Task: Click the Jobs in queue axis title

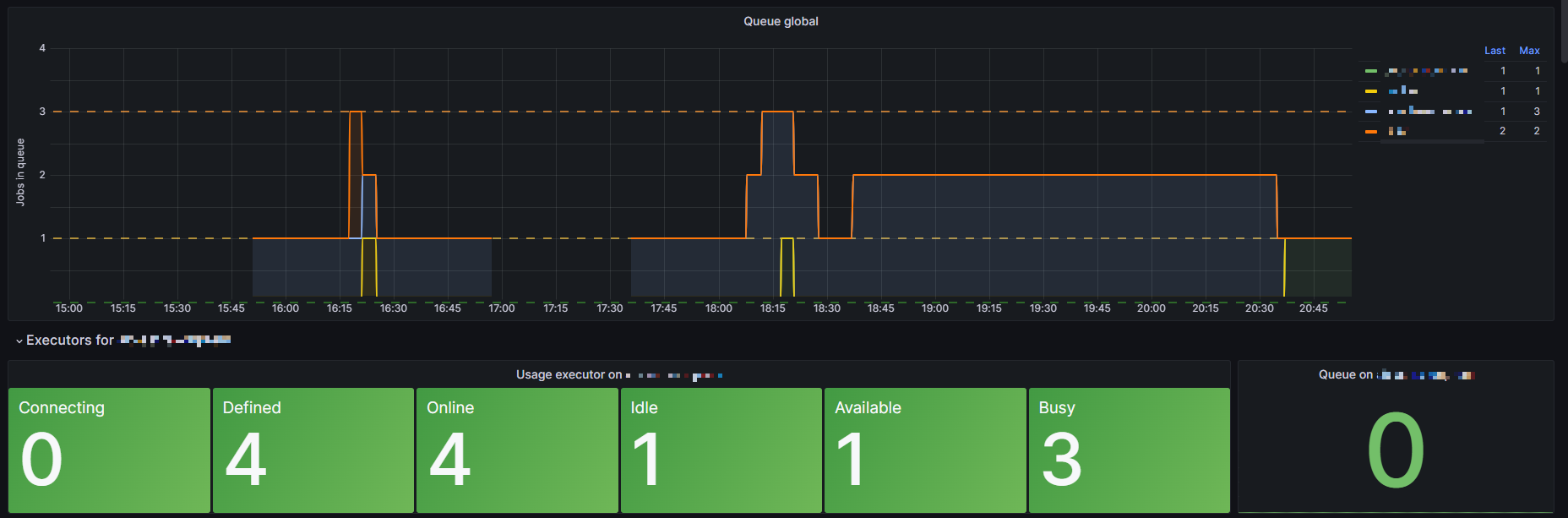Action: click(20, 172)
